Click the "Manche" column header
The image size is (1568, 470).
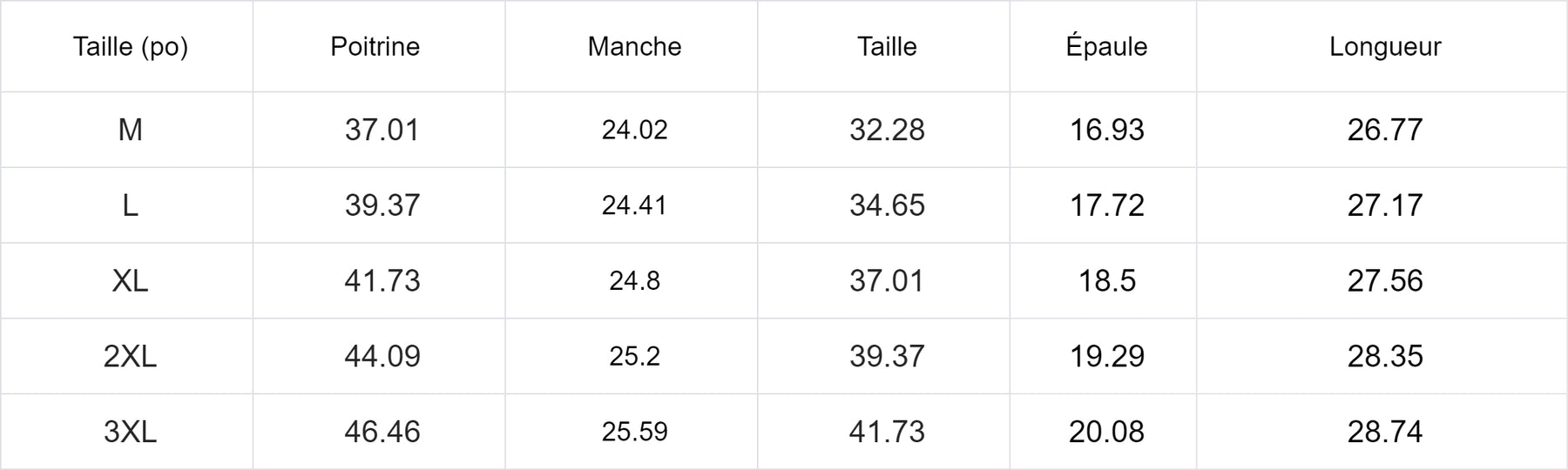(x=634, y=46)
